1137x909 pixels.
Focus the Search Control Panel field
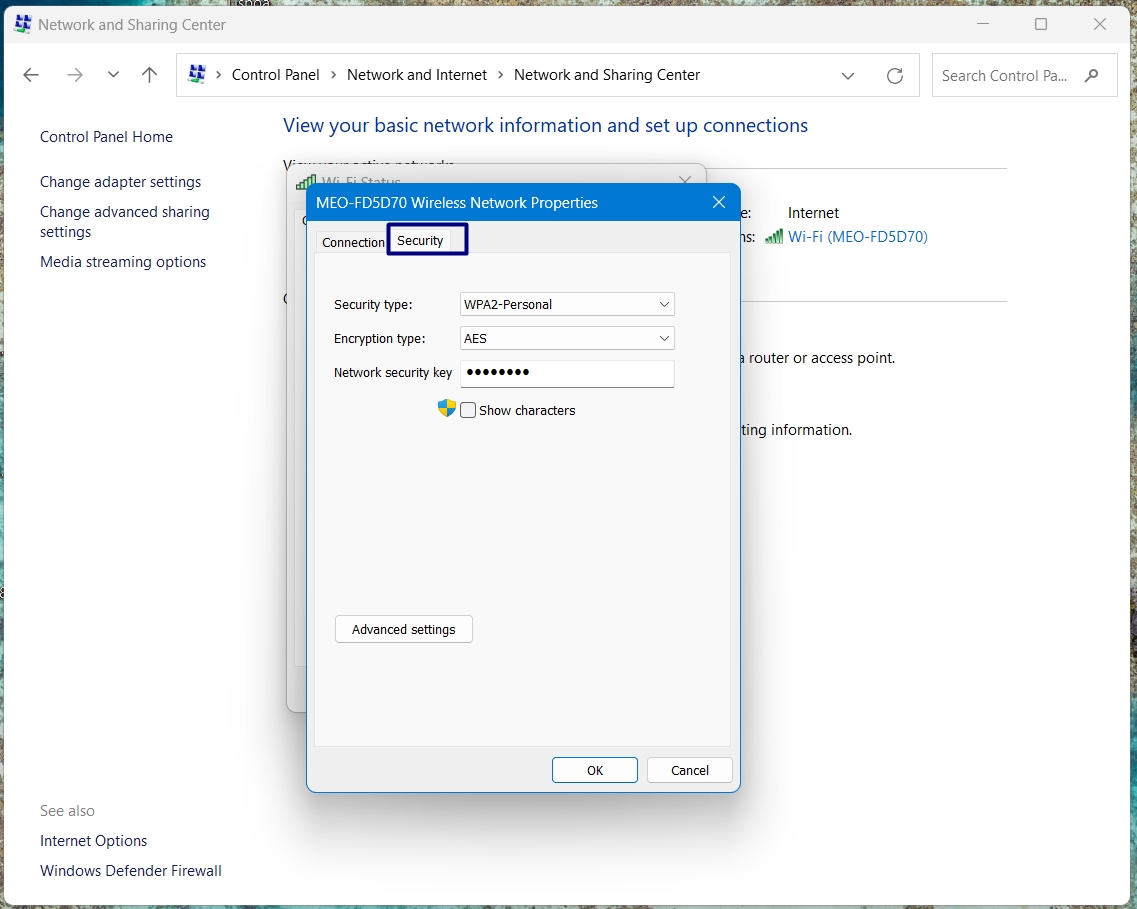(x=1024, y=75)
